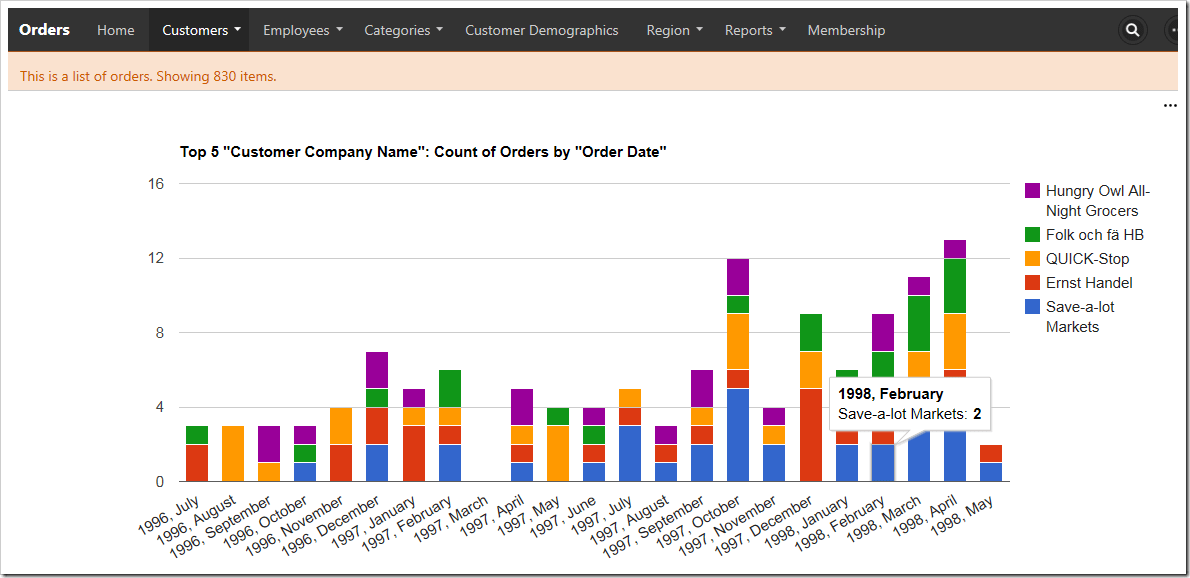Go to the Home menu item
This screenshot has height=578, width=1190.
point(116,30)
